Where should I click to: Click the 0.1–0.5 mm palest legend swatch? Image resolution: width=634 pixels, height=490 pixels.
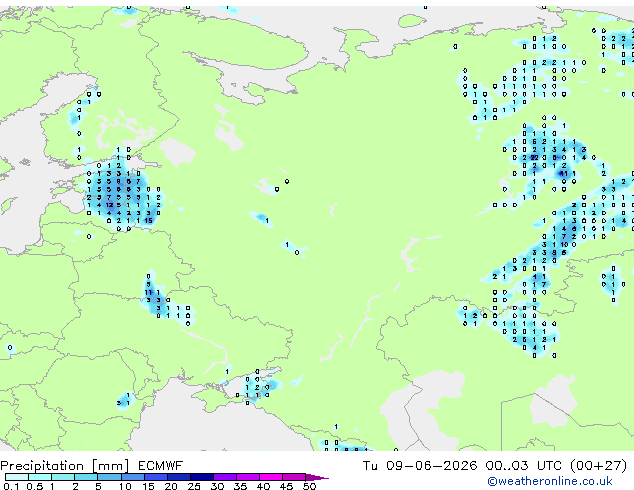[17, 477]
